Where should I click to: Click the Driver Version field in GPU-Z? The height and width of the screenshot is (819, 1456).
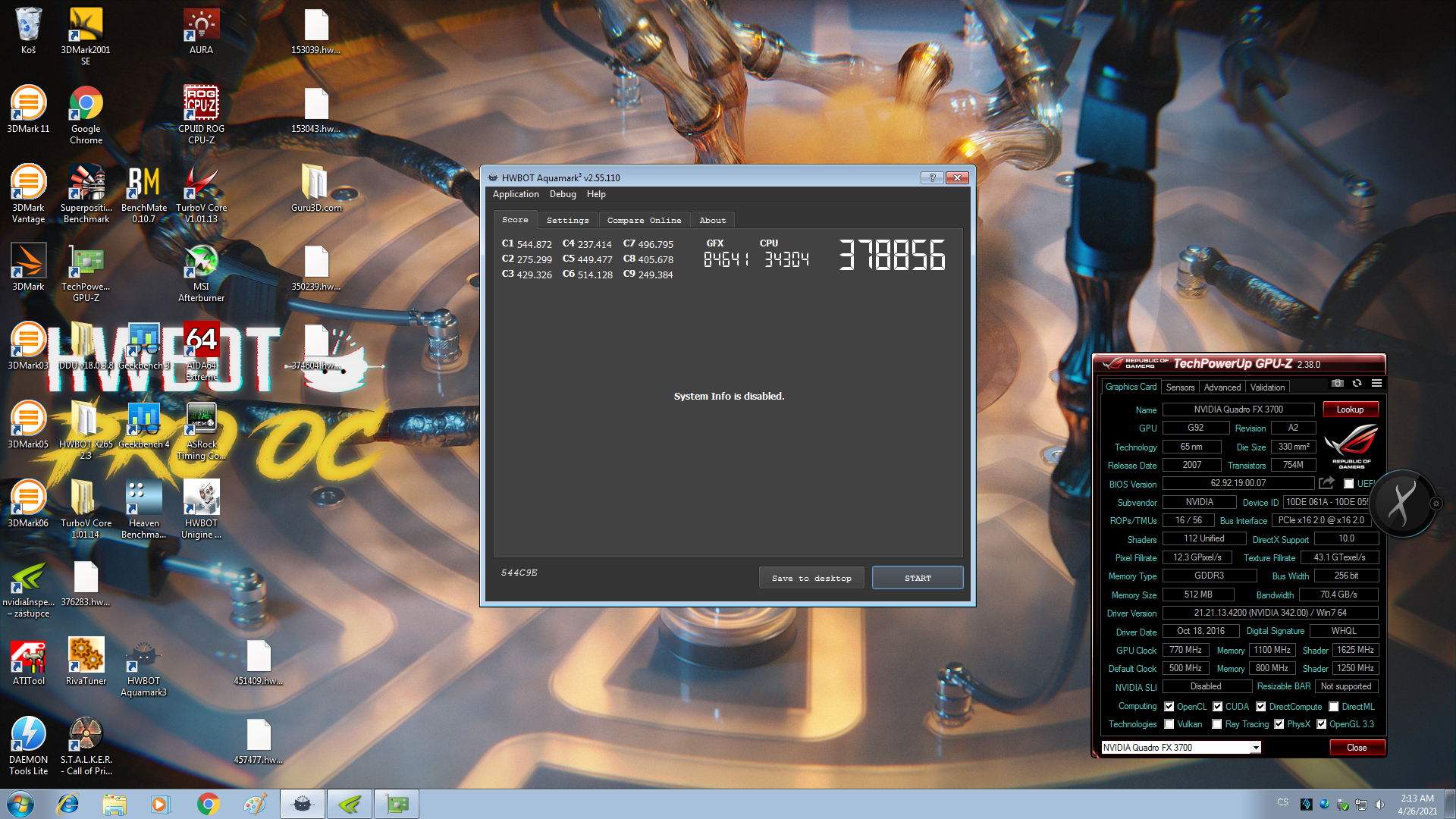tap(1270, 613)
